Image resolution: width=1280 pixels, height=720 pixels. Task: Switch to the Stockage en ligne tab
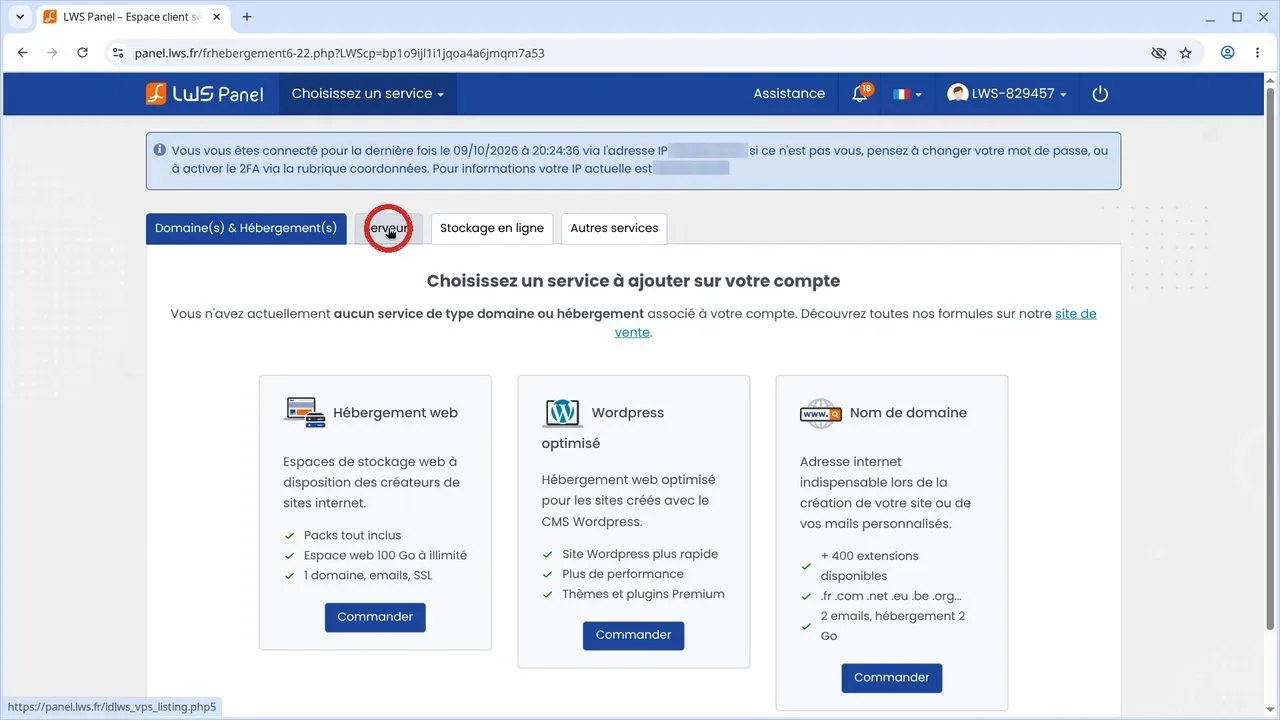coord(492,228)
